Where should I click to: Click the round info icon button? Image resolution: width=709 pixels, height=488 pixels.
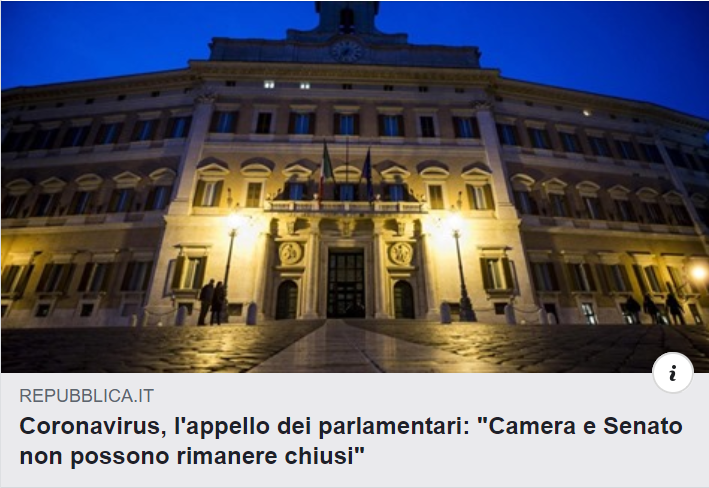point(672,373)
